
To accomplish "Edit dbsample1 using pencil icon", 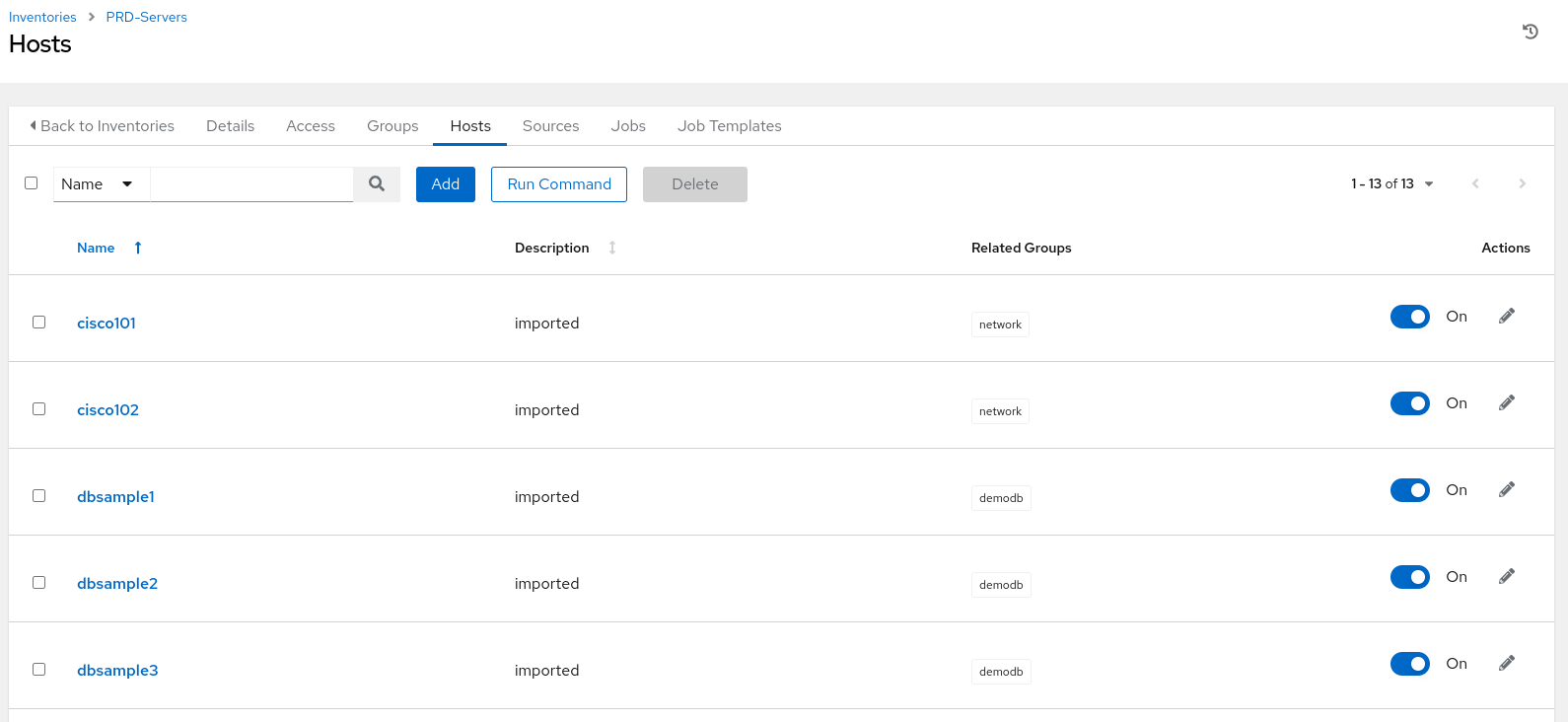I will (x=1506, y=490).
